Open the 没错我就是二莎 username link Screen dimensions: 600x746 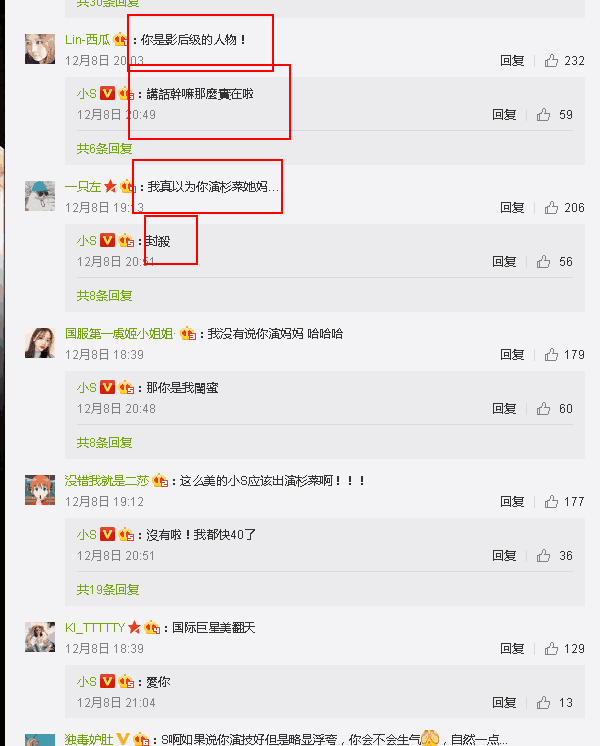point(107,481)
